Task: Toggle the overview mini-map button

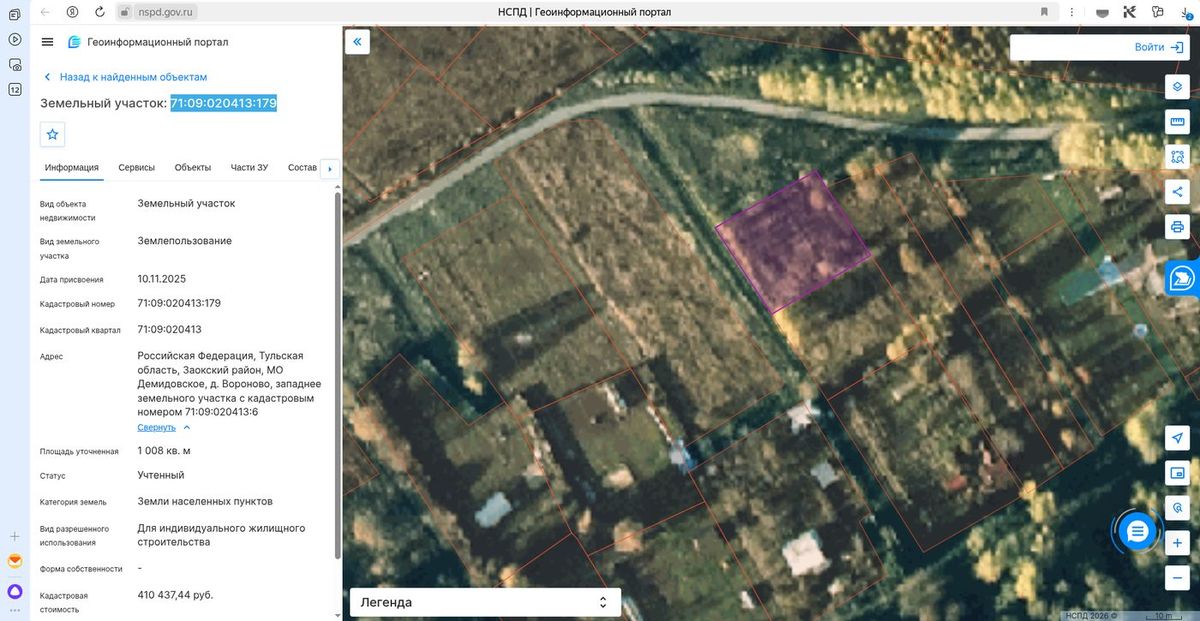Action: pyautogui.click(x=1177, y=473)
